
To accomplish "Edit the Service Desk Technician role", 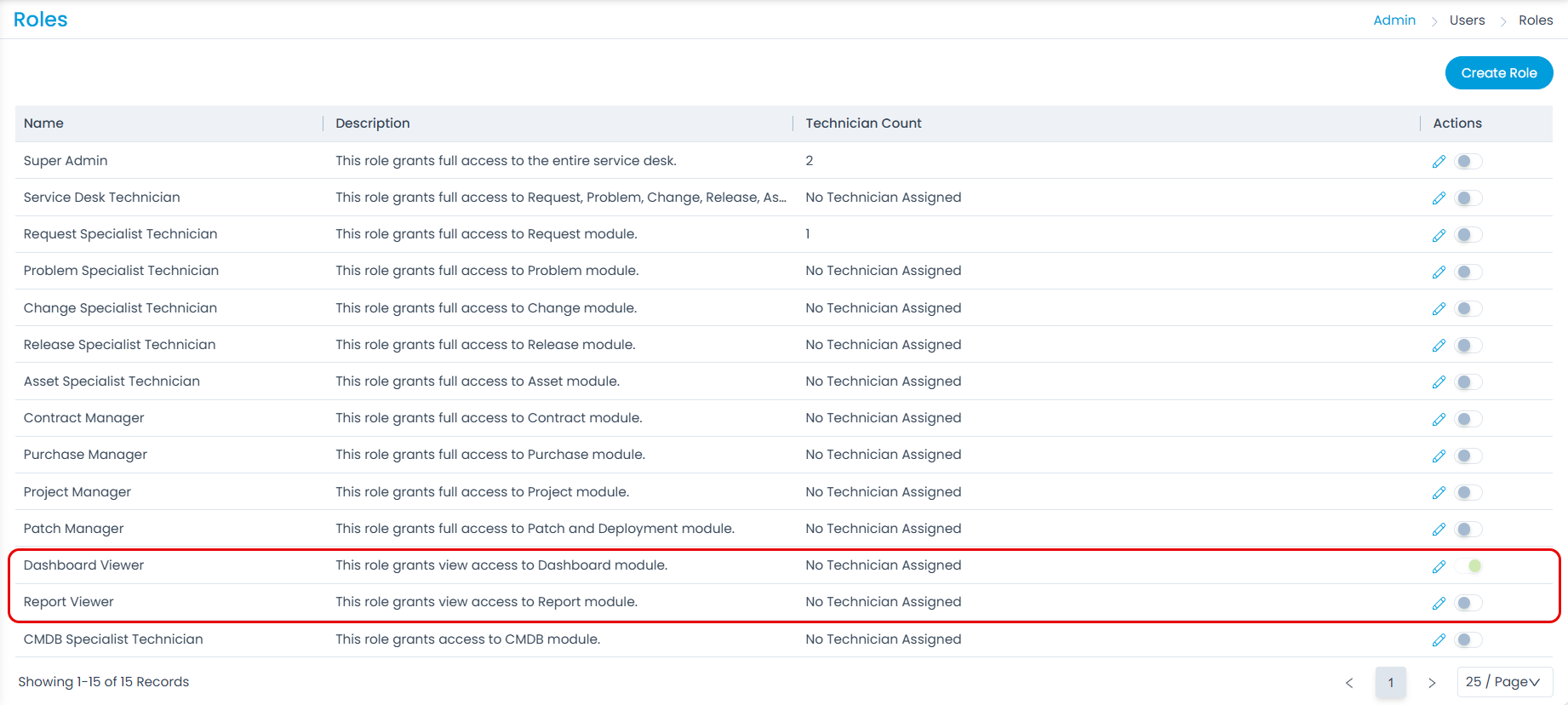I will (1439, 198).
